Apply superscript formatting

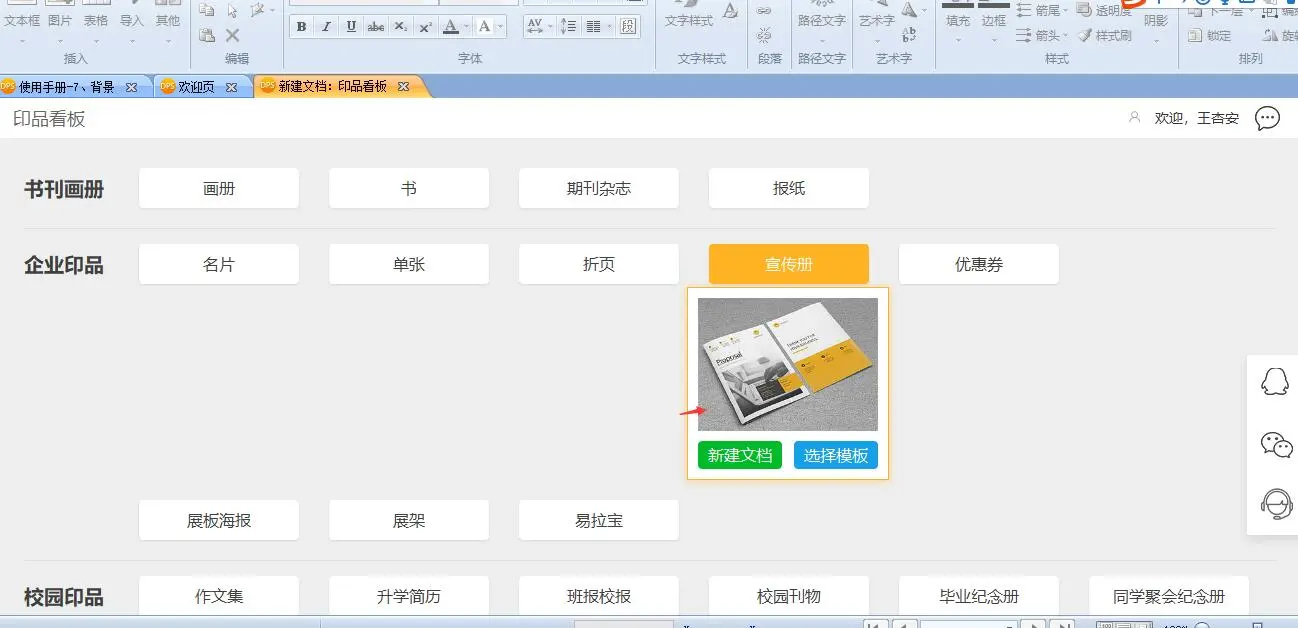point(425,27)
